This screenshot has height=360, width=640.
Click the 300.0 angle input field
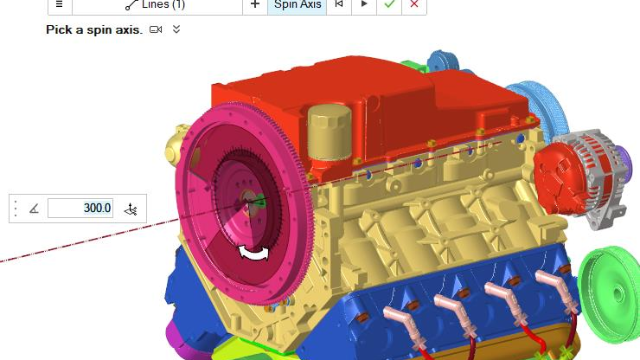click(80, 208)
